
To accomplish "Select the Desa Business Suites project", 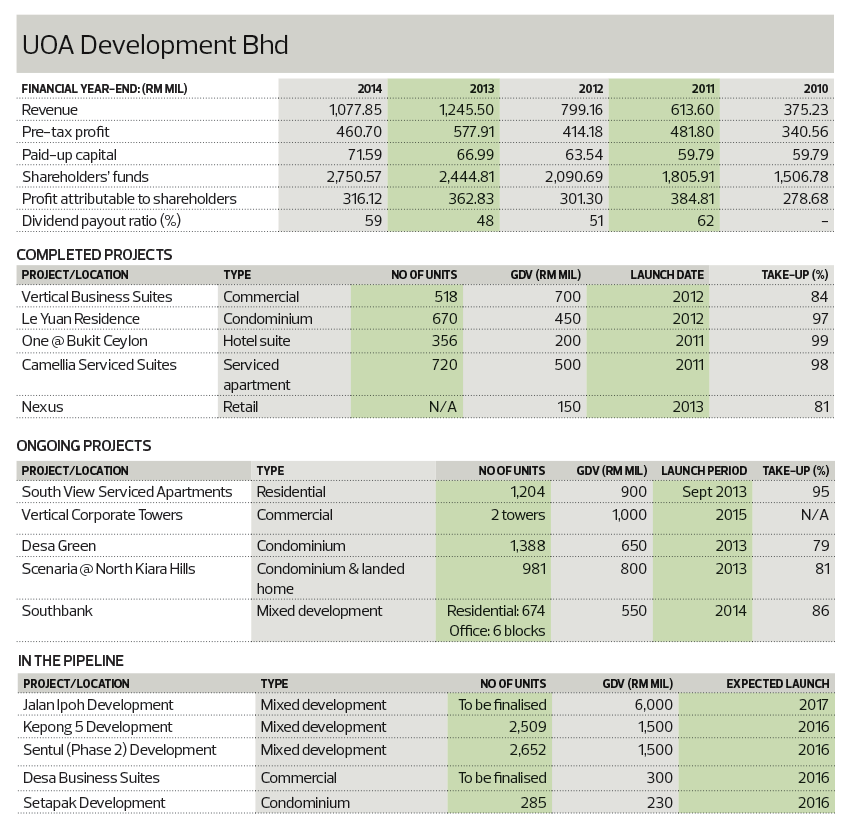I will point(92,778).
